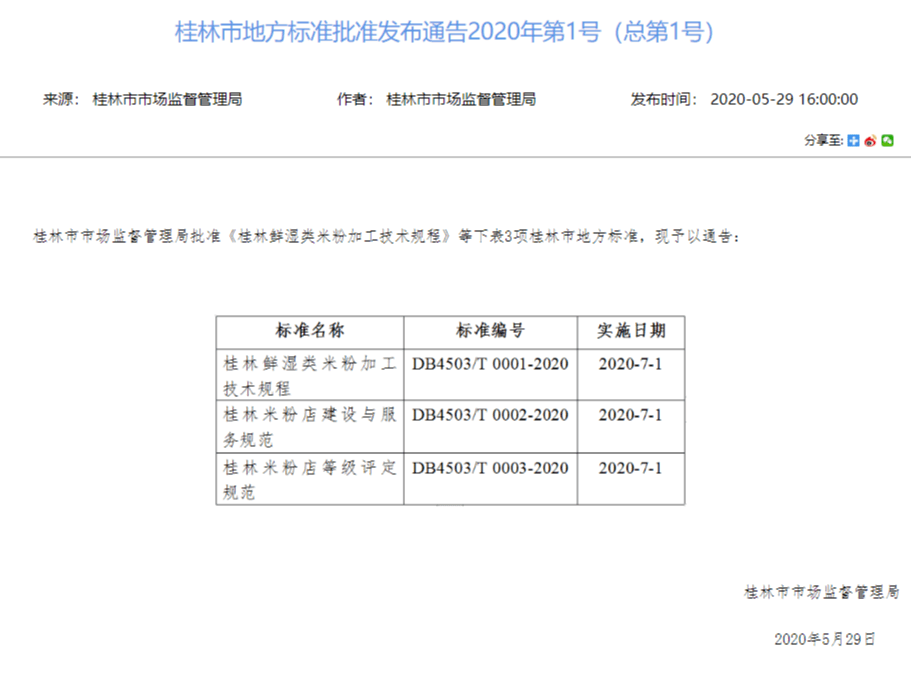Click the 标准编号 column header
The width and height of the screenshot is (911, 679).
coord(490,331)
